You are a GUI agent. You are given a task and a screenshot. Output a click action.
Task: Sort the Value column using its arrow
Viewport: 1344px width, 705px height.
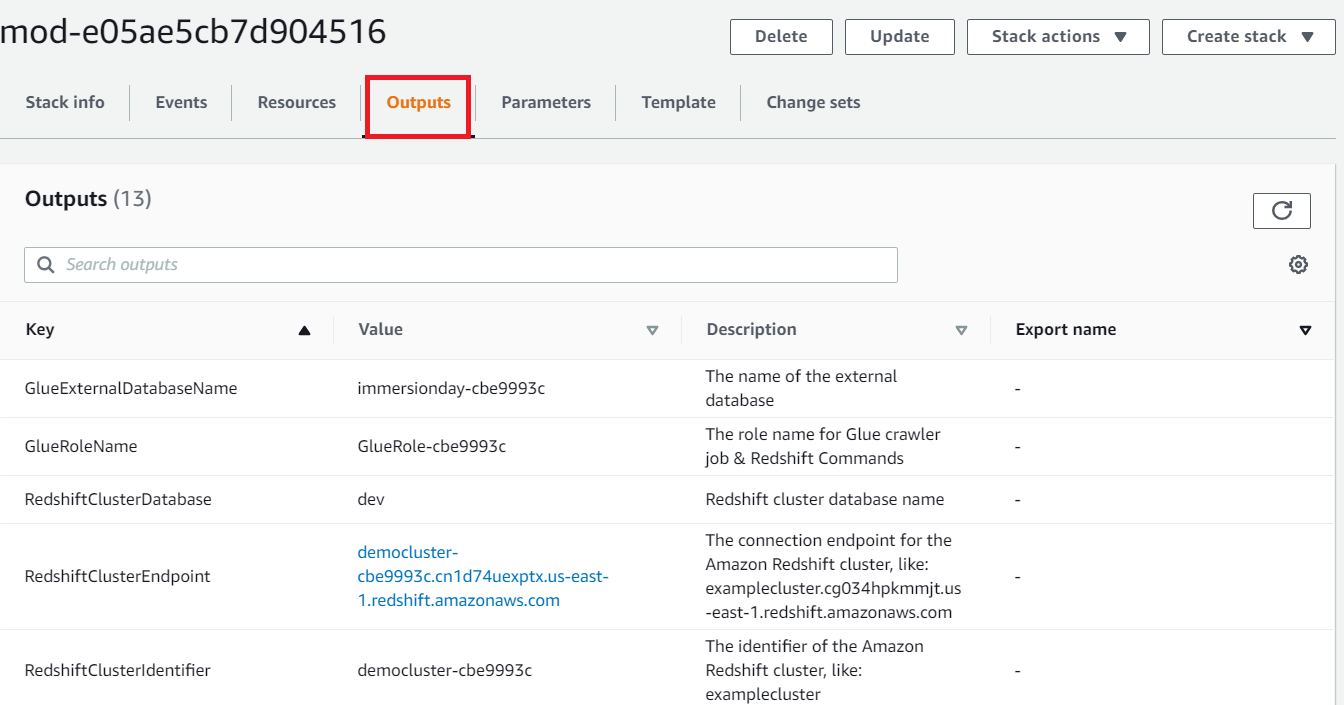click(x=652, y=330)
